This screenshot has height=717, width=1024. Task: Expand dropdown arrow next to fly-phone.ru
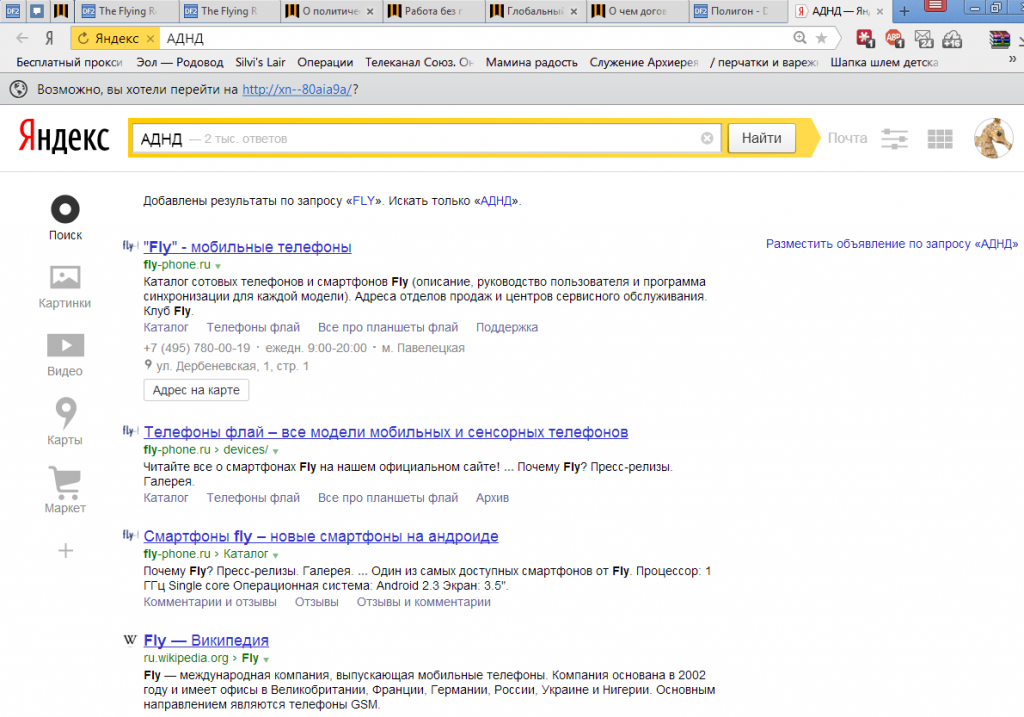pos(218,266)
